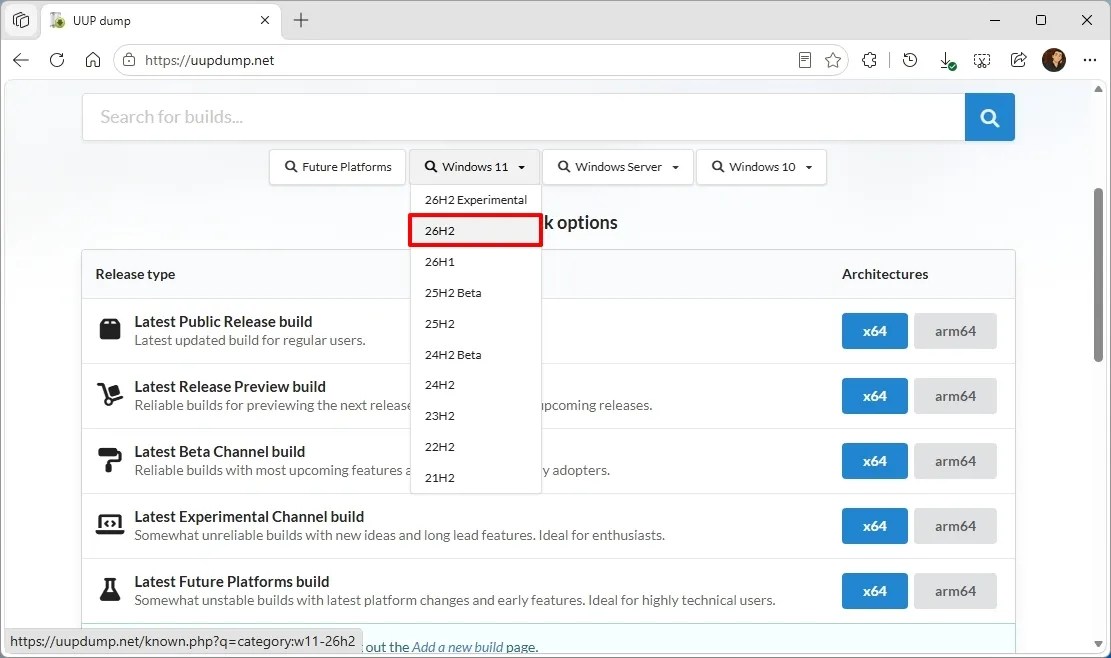Pick the 25H2 menu option
The image size is (1111, 658).
click(475, 324)
